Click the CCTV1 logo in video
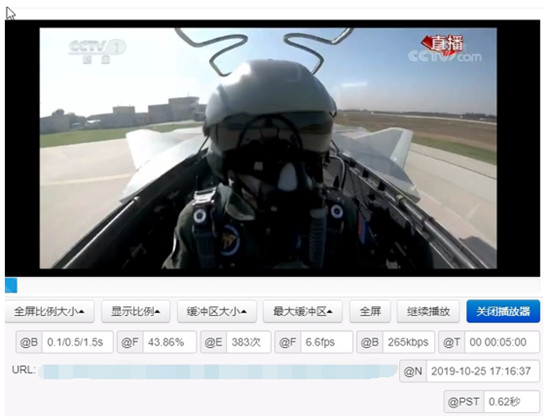This screenshot has height=420, width=550. click(97, 51)
